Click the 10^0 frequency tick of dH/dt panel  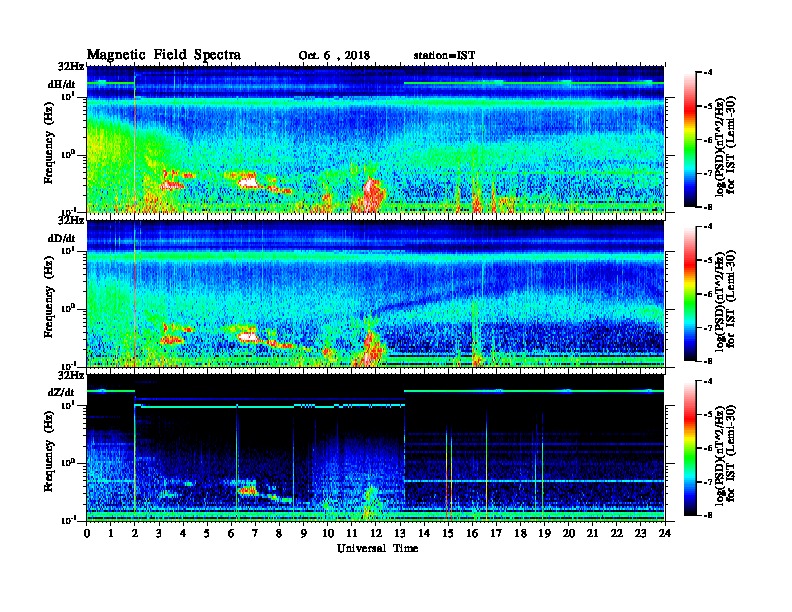(69, 154)
